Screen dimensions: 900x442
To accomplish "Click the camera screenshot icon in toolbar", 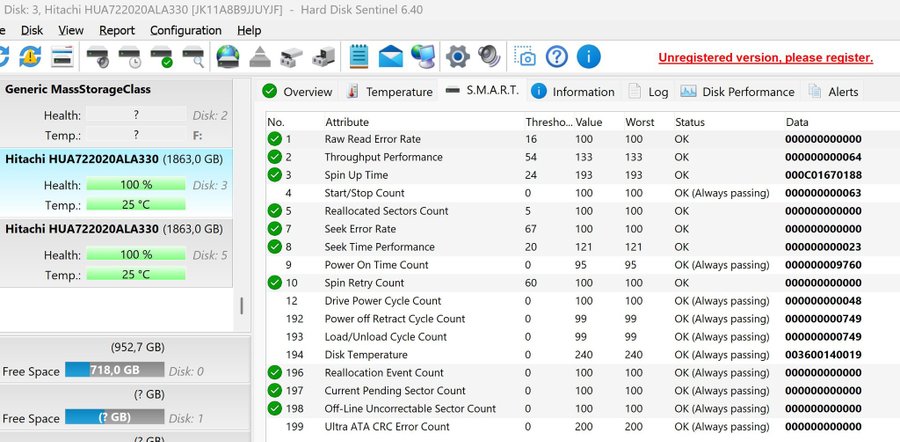I will pyautogui.click(x=524, y=56).
